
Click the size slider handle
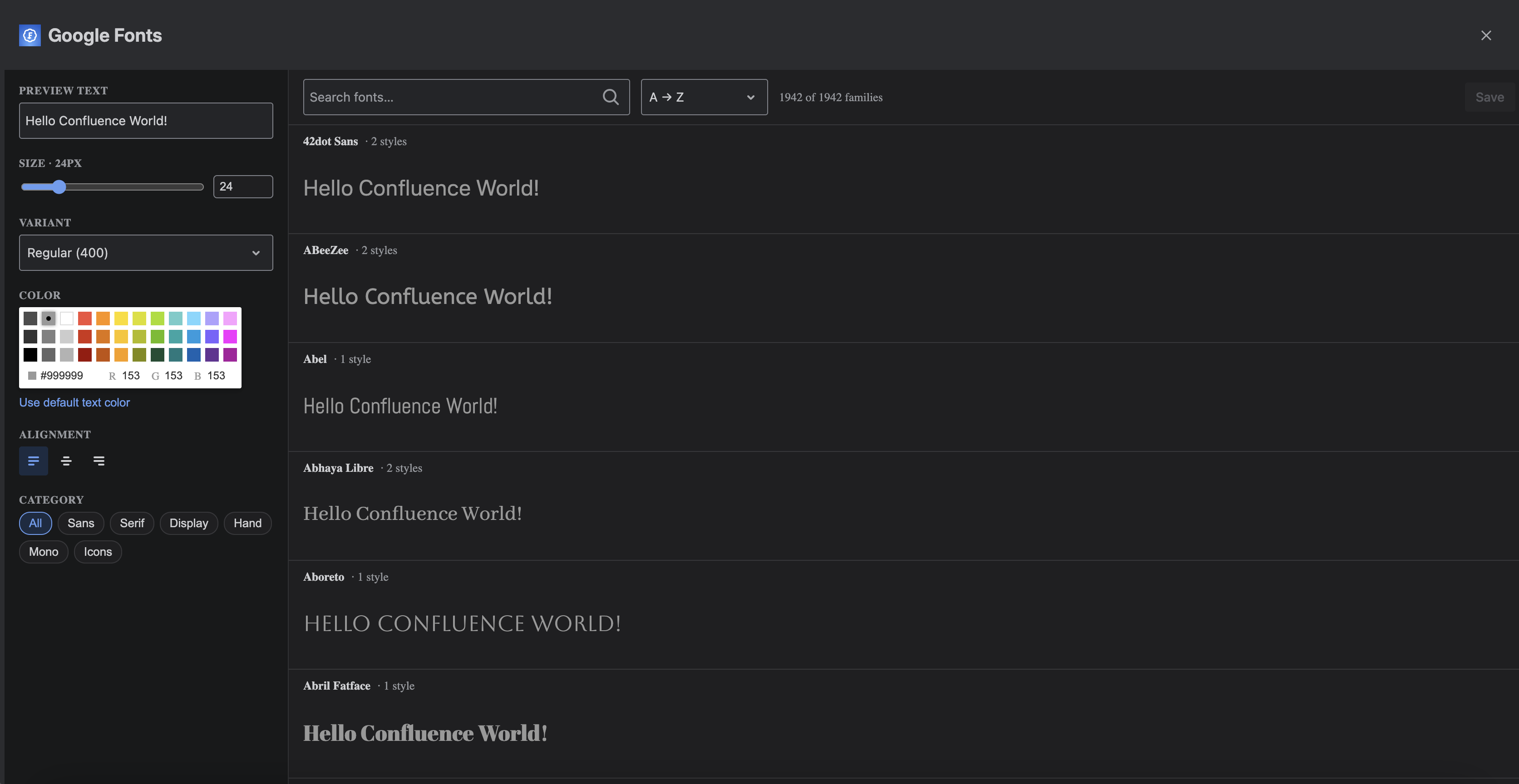pos(59,187)
